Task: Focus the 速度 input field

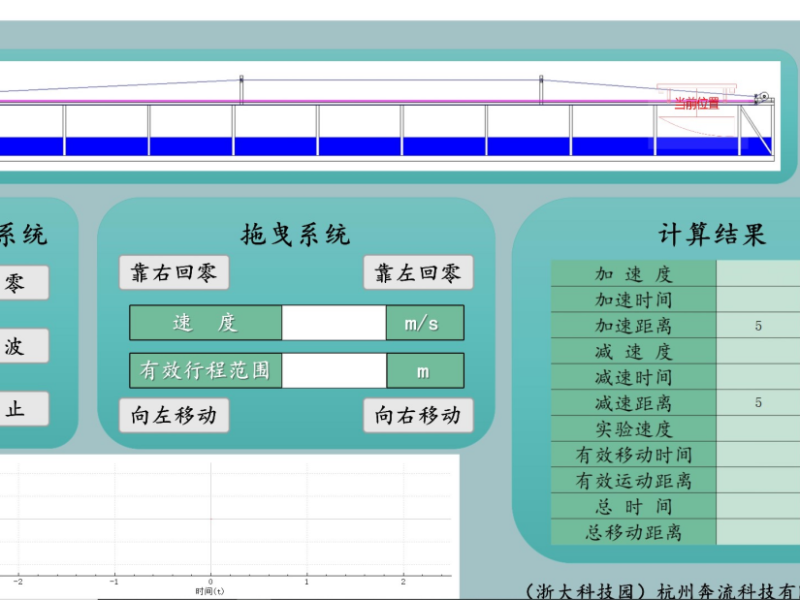Action: pos(334,322)
